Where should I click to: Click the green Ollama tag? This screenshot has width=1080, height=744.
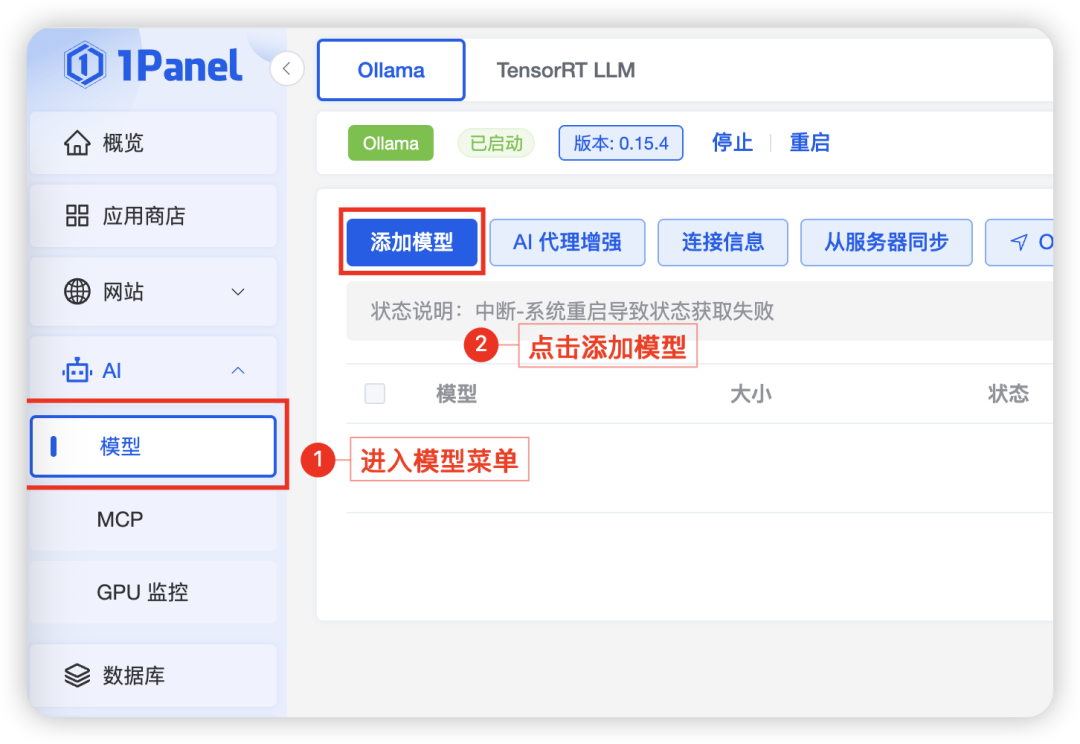pyautogui.click(x=391, y=143)
